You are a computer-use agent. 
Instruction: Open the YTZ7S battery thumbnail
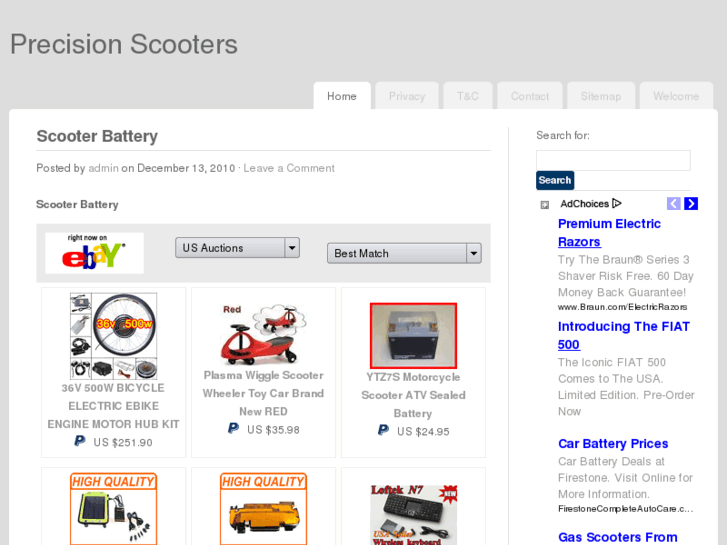(x=413, y=335)
